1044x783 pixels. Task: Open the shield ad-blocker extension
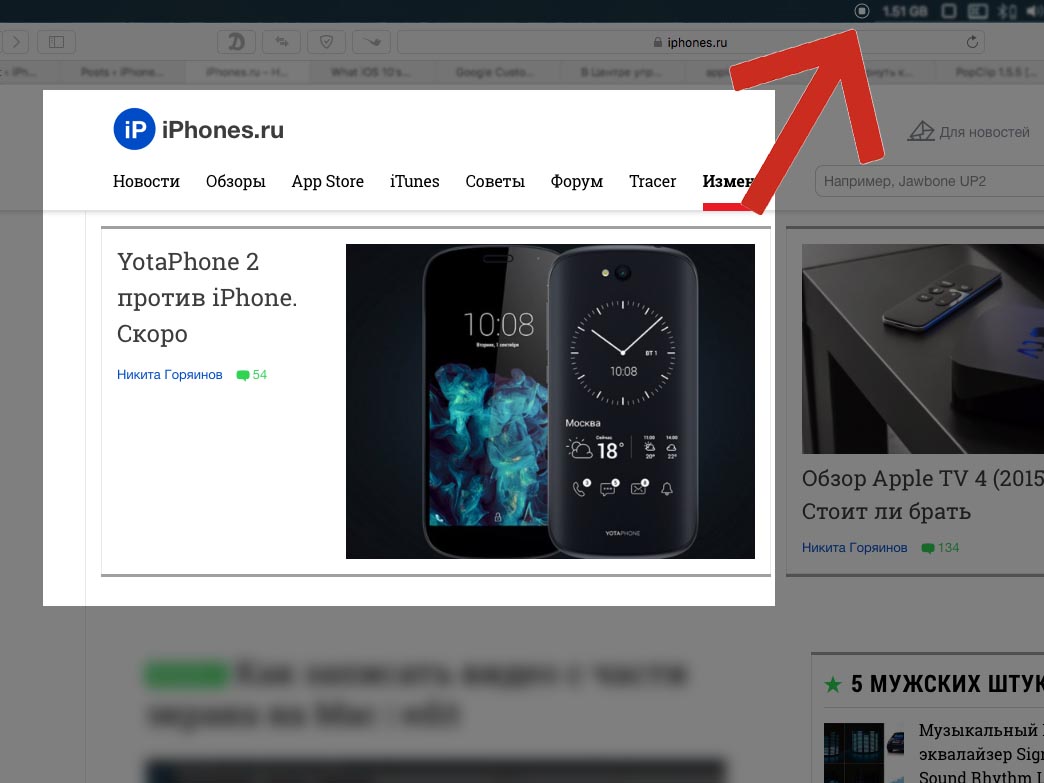coord(326,42)
